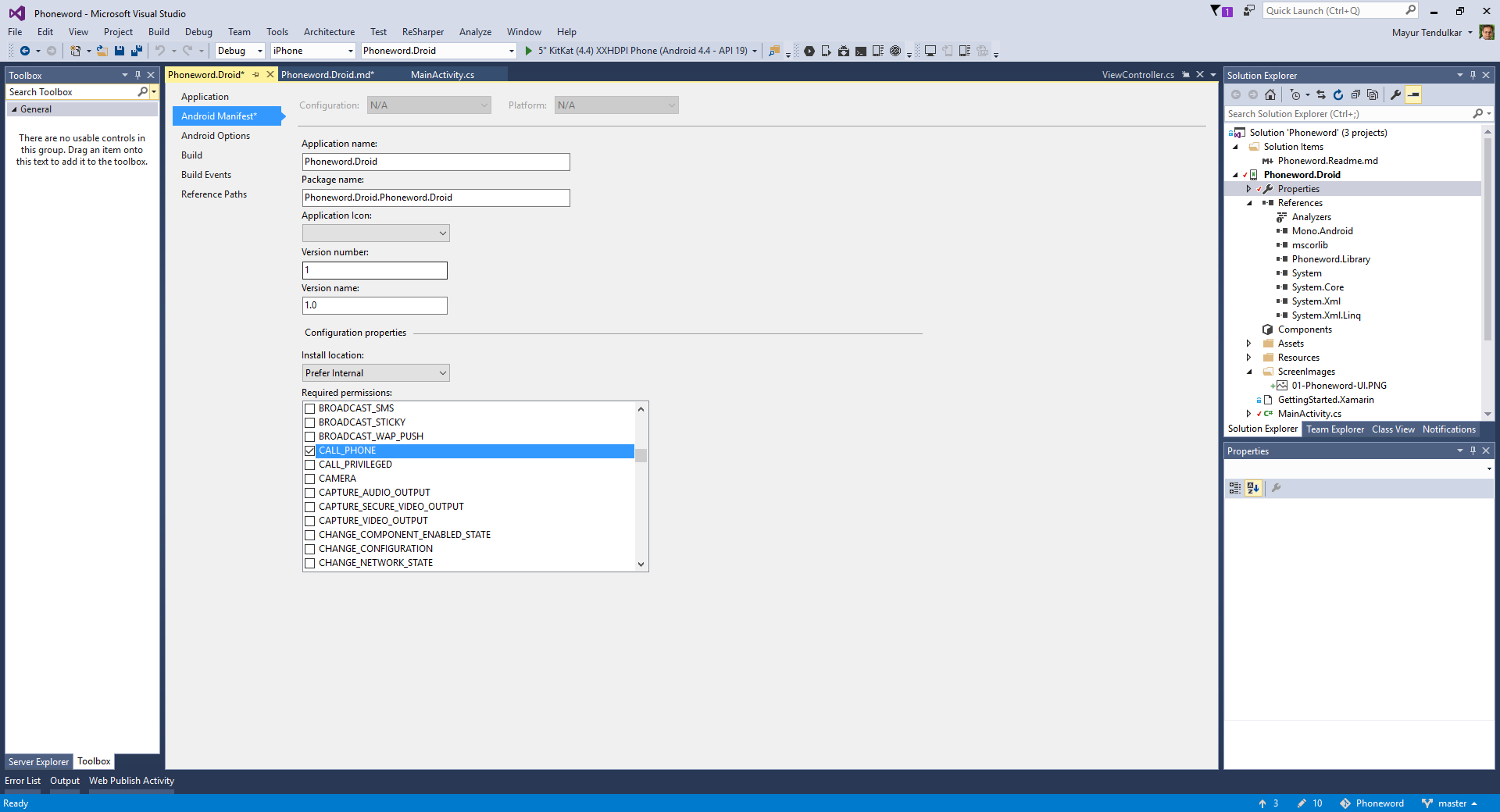The image size is (1500, 812).
Task: Save the current file with the Save icon
Action: (x=120, y=51)
